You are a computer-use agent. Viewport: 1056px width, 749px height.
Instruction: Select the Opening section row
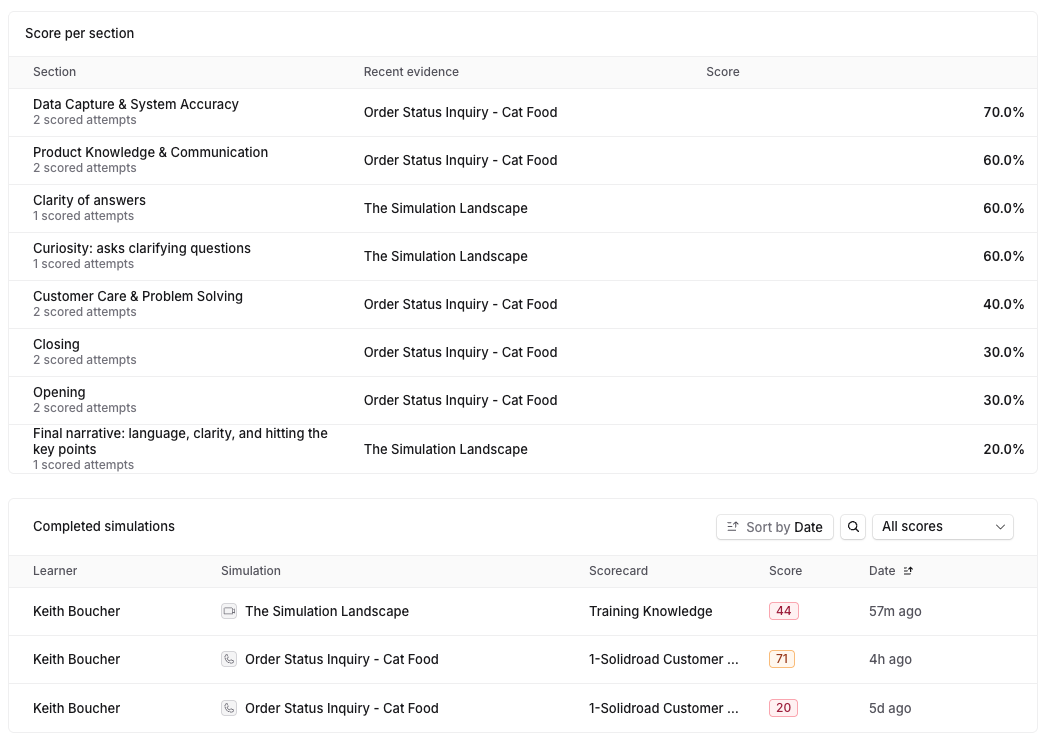pyautogui.click(x=523, y=400)
